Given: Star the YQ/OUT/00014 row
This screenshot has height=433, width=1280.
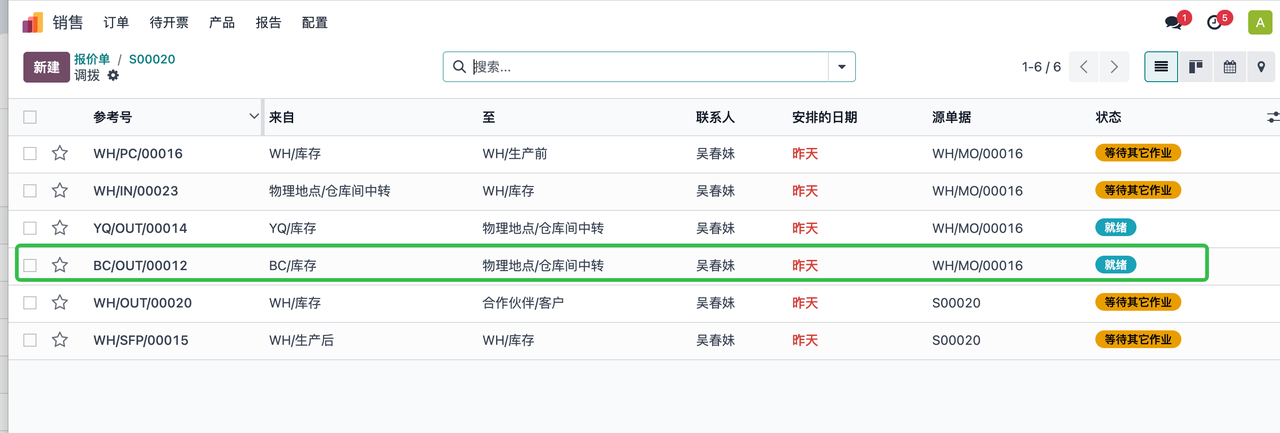Looking at the screenshot, I should (x=60, y=228).
